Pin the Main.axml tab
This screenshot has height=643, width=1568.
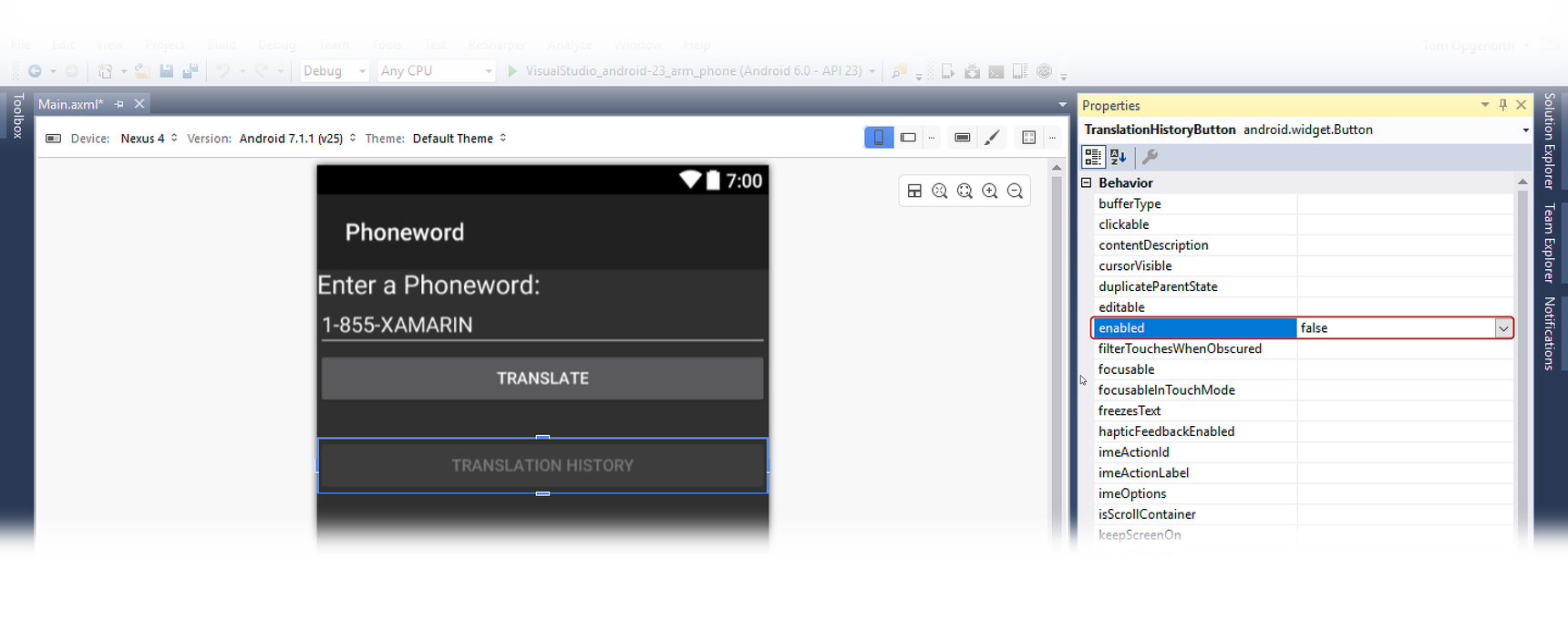[119, 104]
